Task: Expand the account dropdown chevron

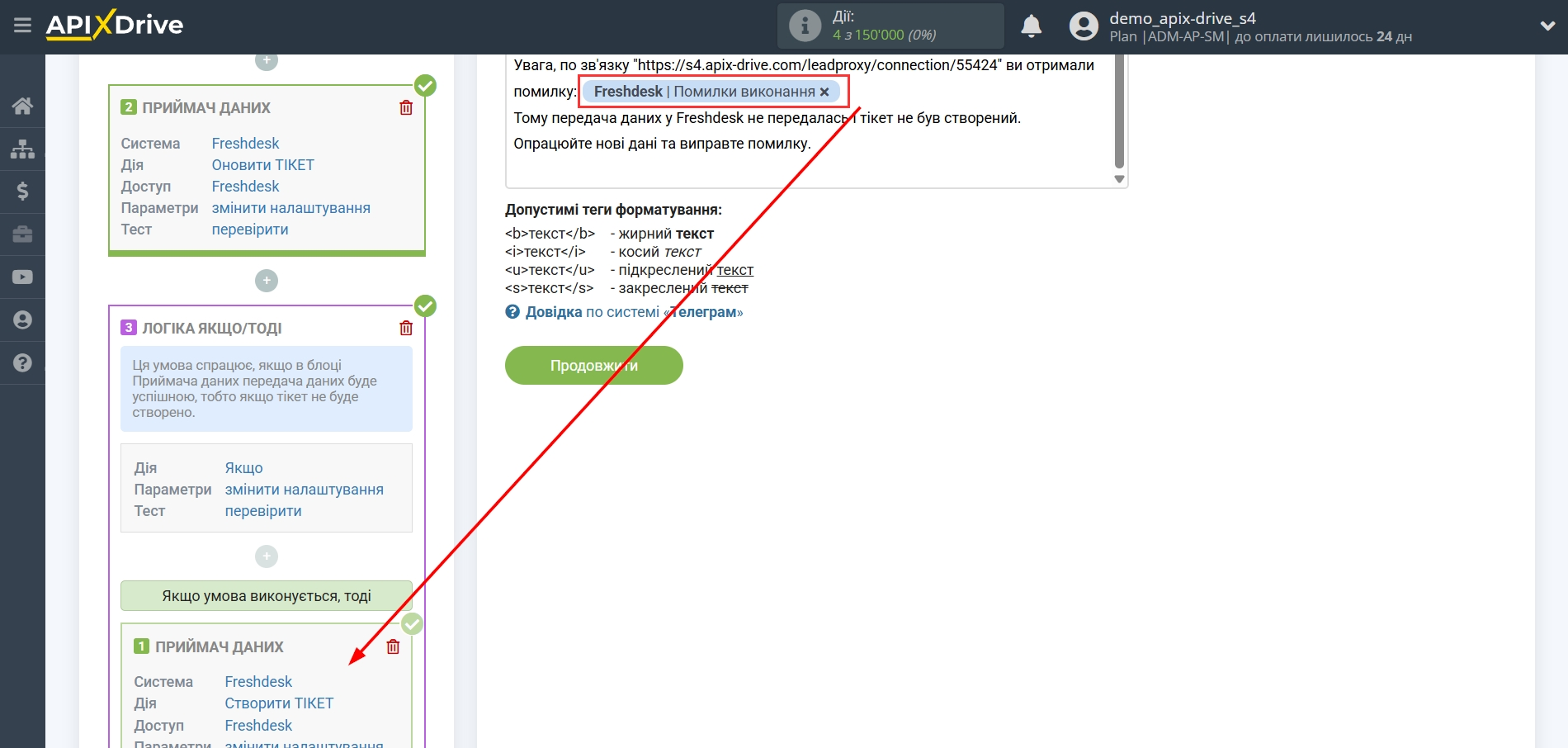Action: pos(1547,26)
